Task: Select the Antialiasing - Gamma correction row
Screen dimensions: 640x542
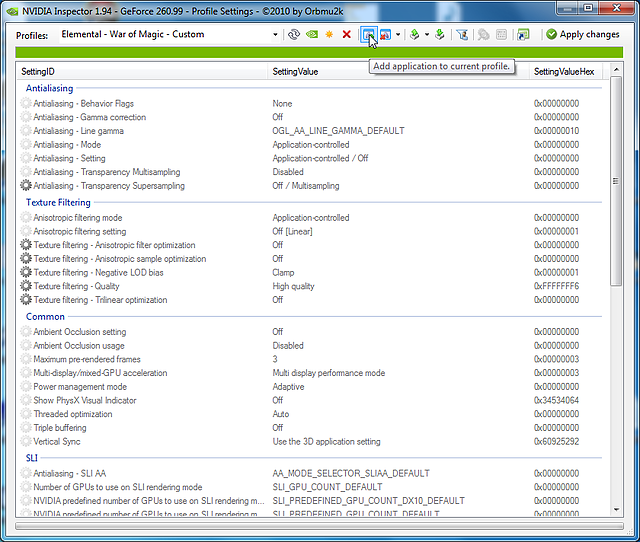Action: tap(313, 117)
